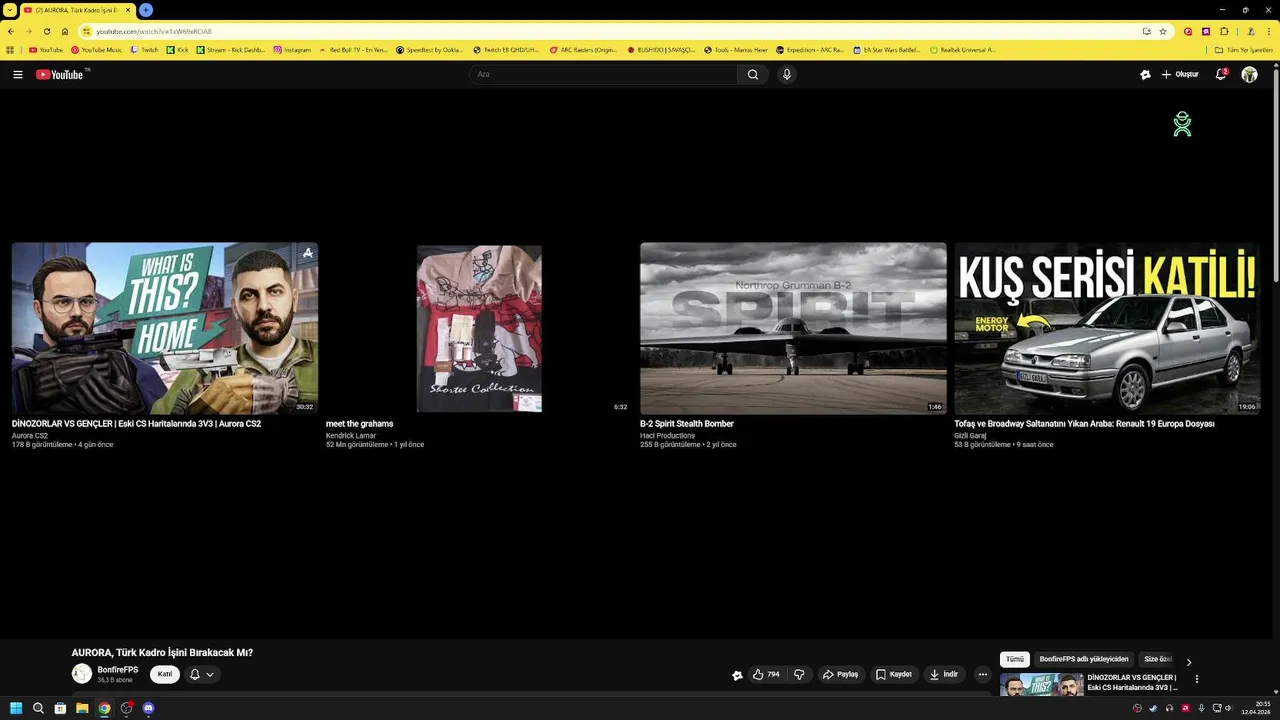This screenshot has height=720, width=1280.
Task: Click the Gizli Garaj channel name
Action: [x=970, y=436]
